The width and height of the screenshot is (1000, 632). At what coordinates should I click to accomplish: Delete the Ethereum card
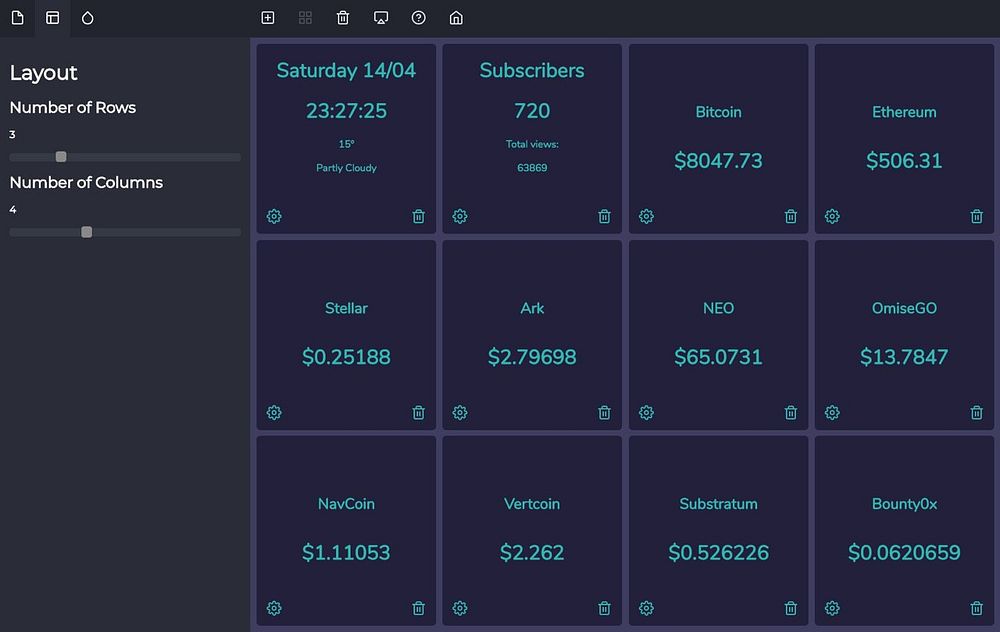point(976,216)
